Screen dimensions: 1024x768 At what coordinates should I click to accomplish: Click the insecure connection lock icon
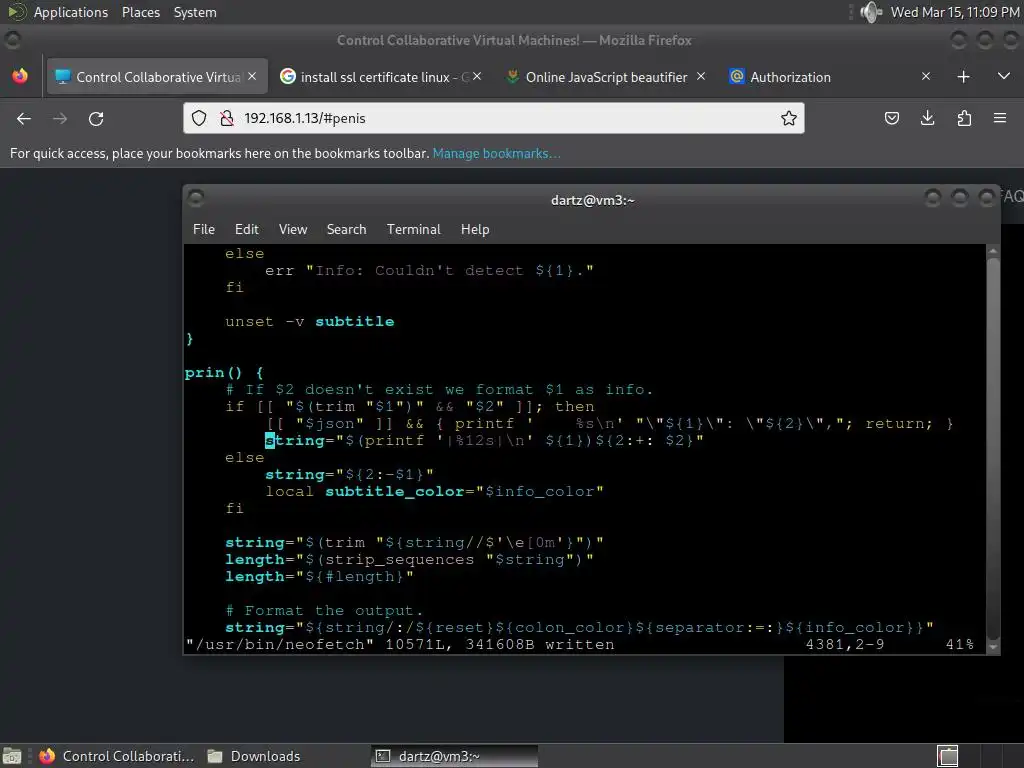pos(227,118)
